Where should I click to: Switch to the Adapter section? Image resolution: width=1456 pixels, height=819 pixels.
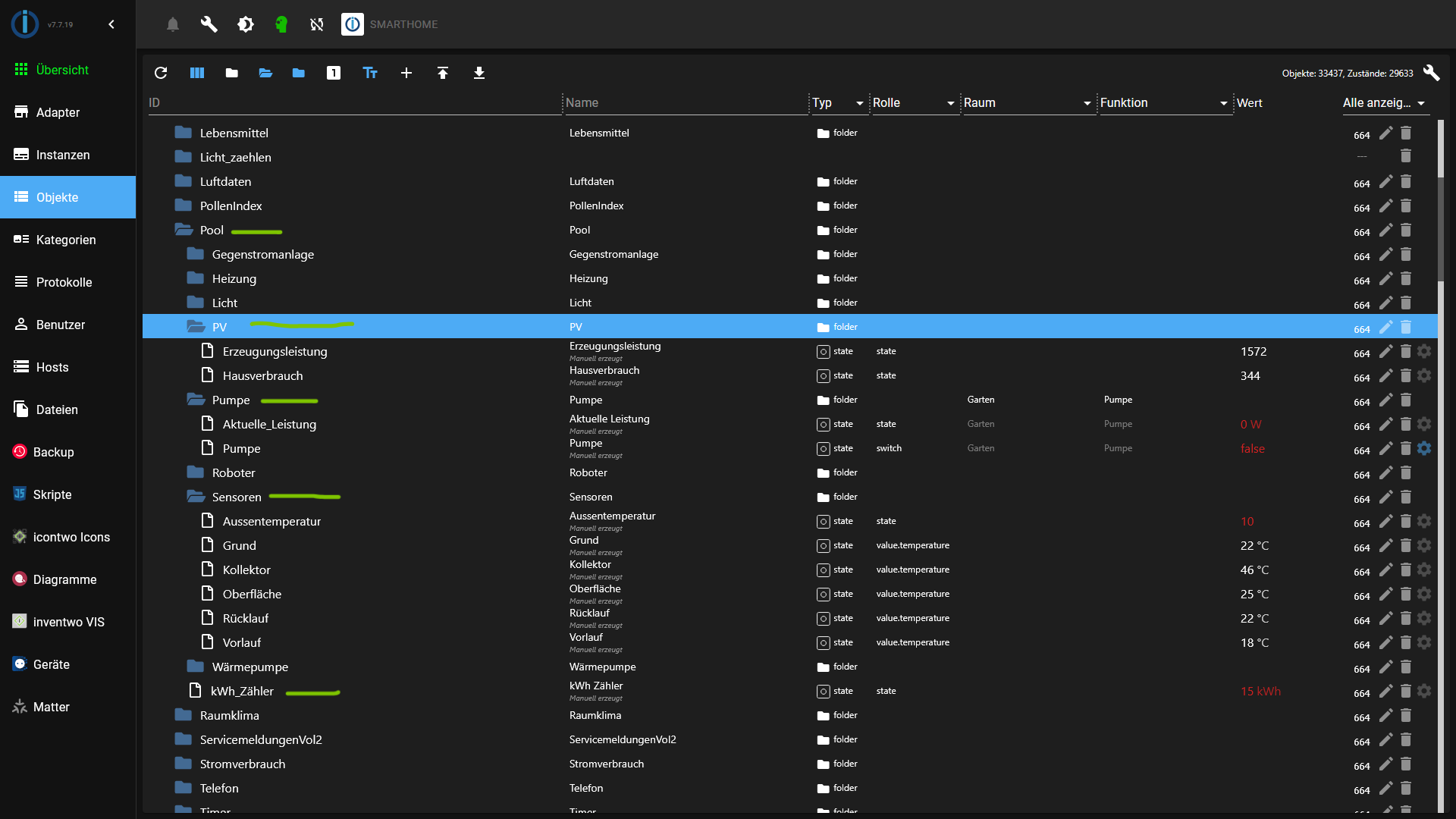pos(58,112)
